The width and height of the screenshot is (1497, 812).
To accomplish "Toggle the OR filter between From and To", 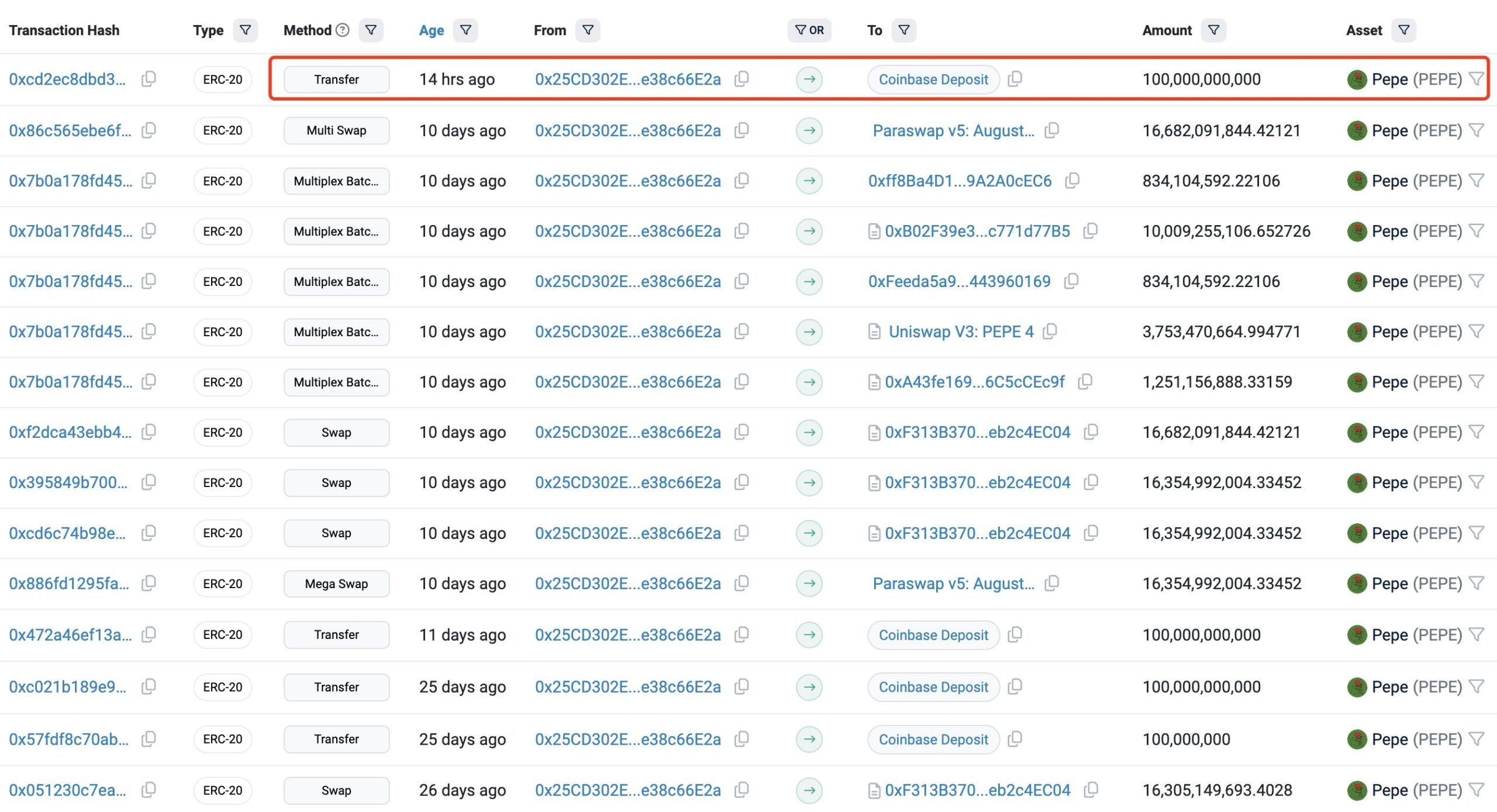I will 809,30.
